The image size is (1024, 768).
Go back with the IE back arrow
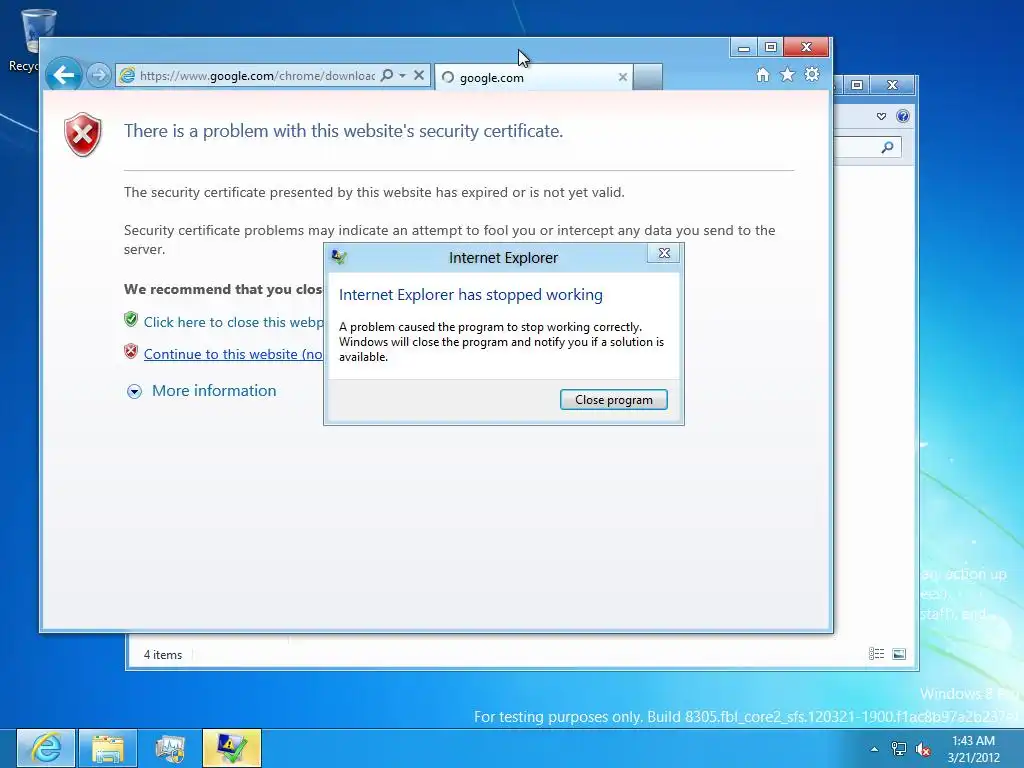(63, 75)
